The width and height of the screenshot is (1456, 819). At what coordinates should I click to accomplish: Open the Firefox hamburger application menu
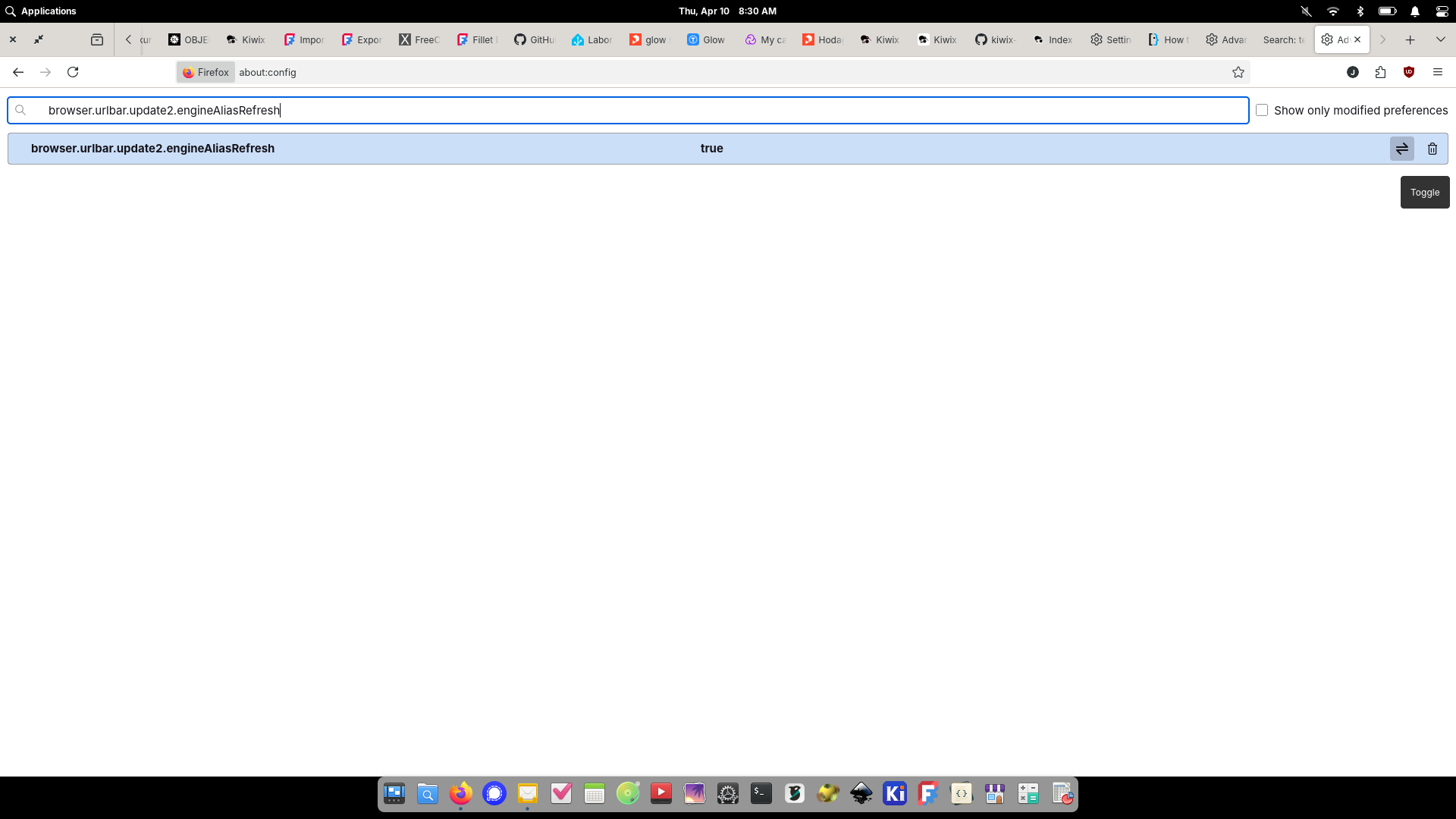[x=1437, y=72]
